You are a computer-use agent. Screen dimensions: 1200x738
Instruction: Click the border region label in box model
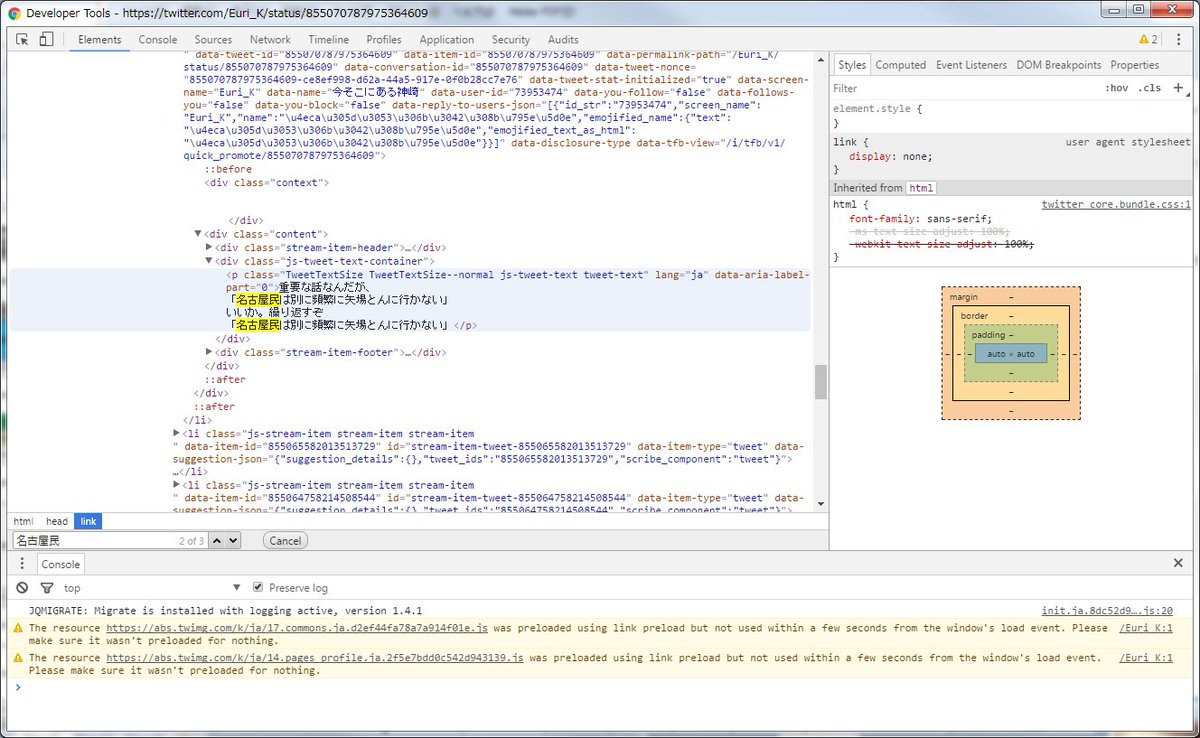[x=975, y=316]
